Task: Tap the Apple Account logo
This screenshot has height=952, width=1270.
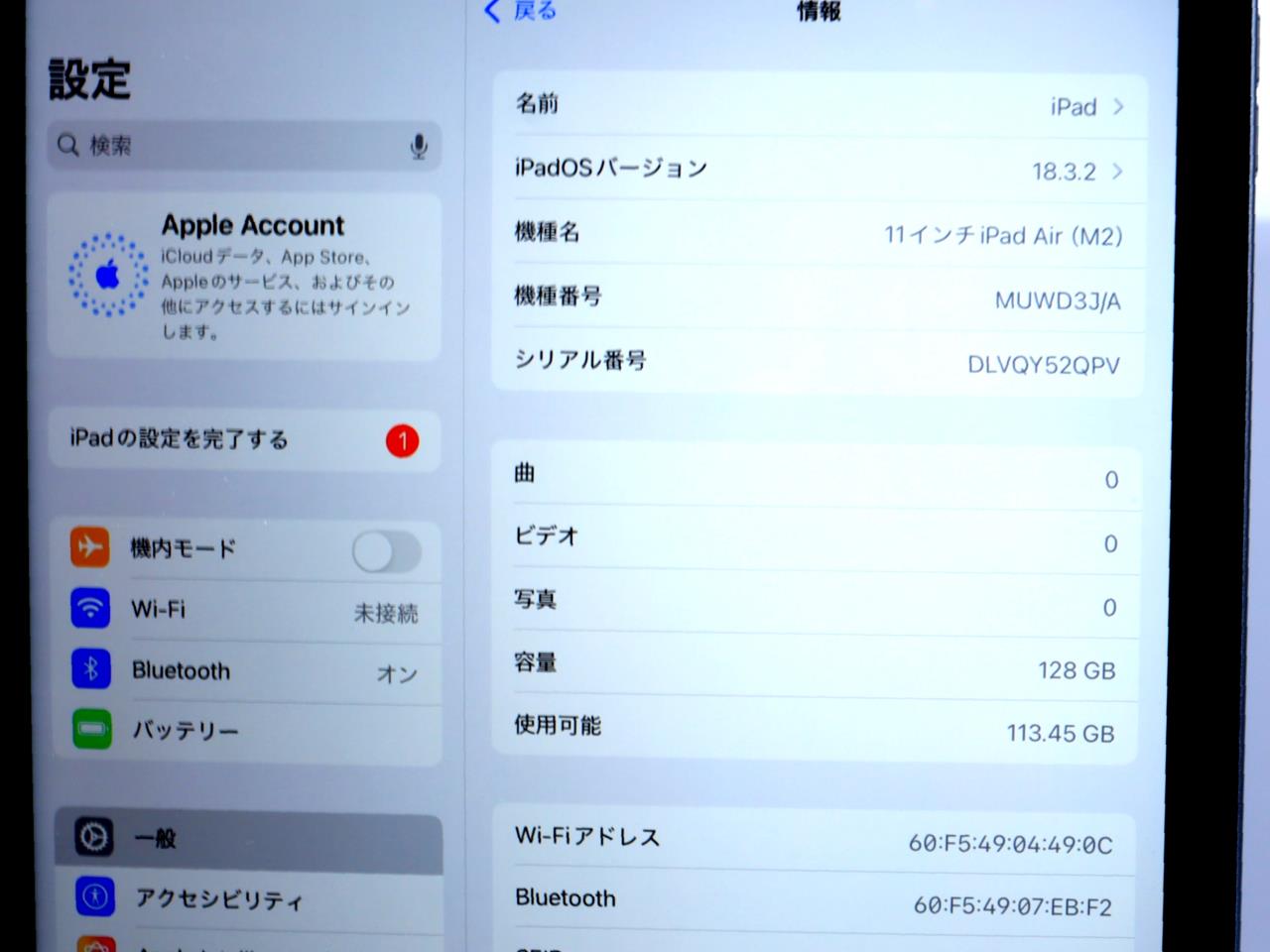Action: click(x=108, y=275)
